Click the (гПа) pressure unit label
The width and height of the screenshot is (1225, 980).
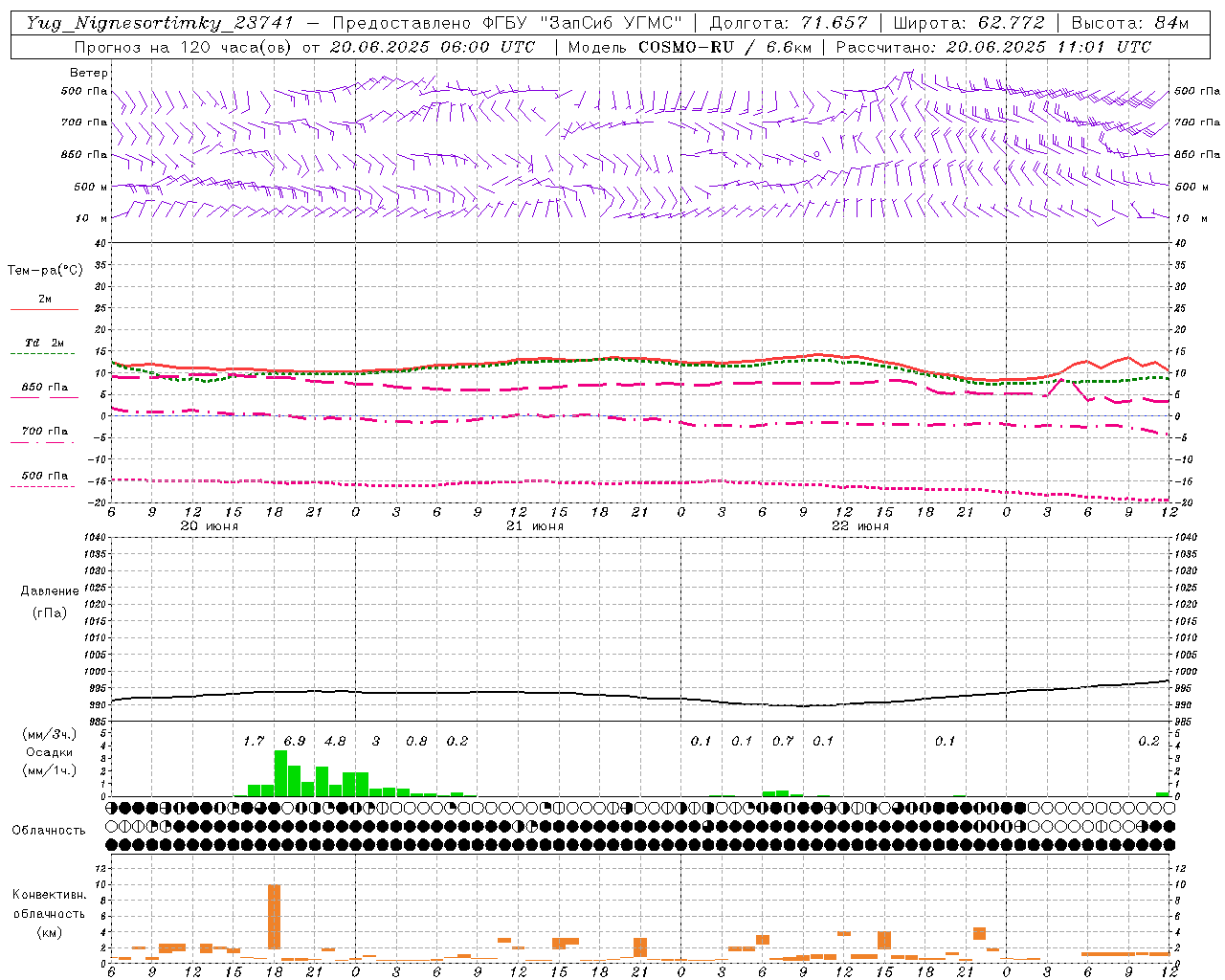(x=49, y=613)
